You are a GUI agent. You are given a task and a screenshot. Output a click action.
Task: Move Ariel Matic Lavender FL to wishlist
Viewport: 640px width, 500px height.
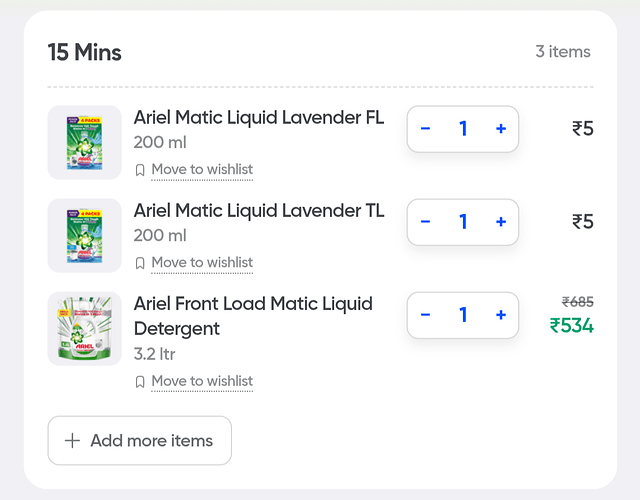pos(202,170)
